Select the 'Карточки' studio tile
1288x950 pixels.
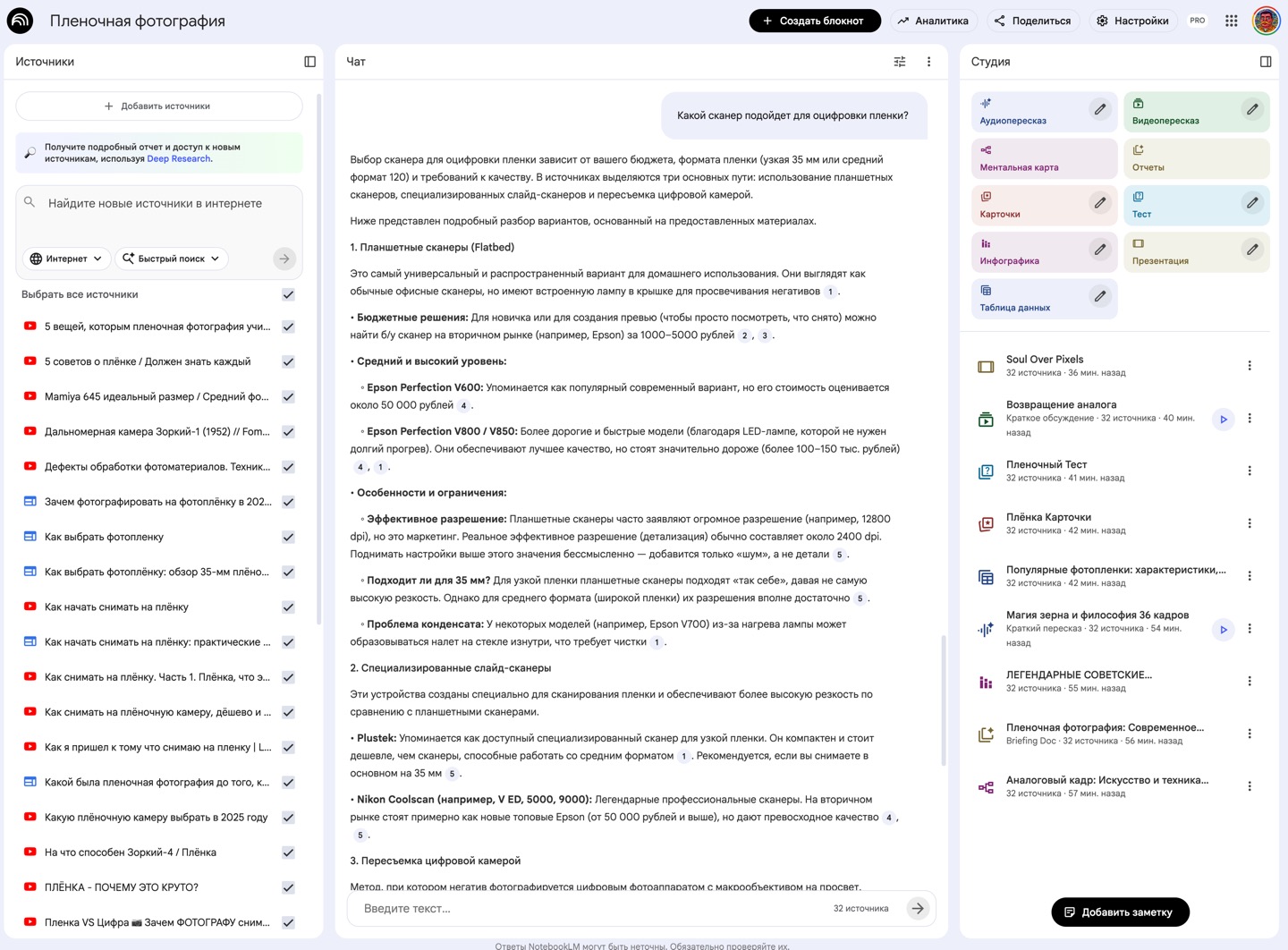pyautogui.click(x=1044, y=205)
